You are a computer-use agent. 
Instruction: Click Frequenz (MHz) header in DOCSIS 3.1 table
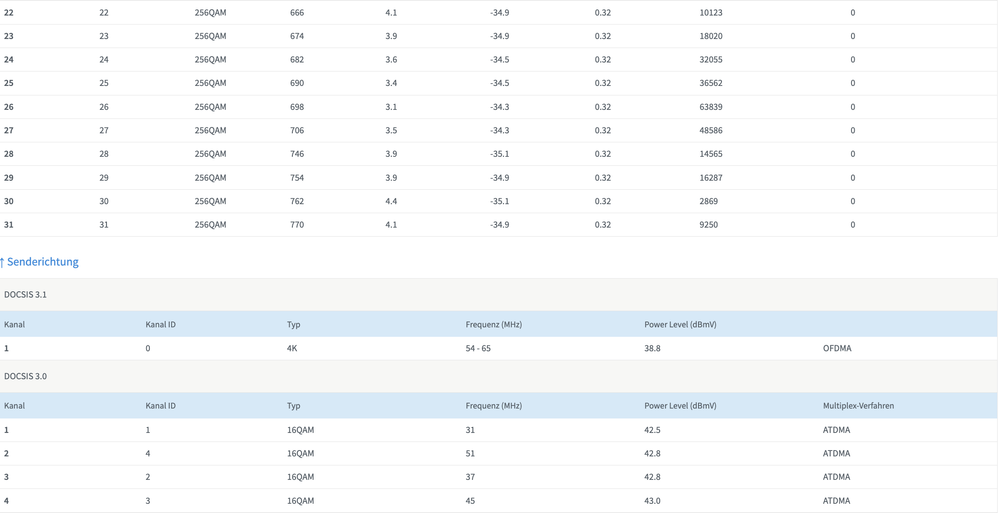tap(493, 325)
